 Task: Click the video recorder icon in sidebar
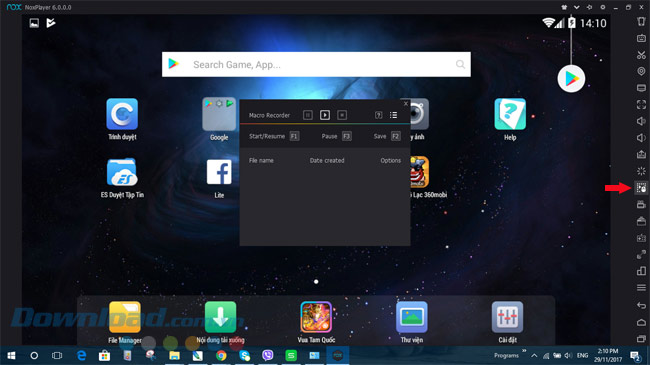pos(641,204)
